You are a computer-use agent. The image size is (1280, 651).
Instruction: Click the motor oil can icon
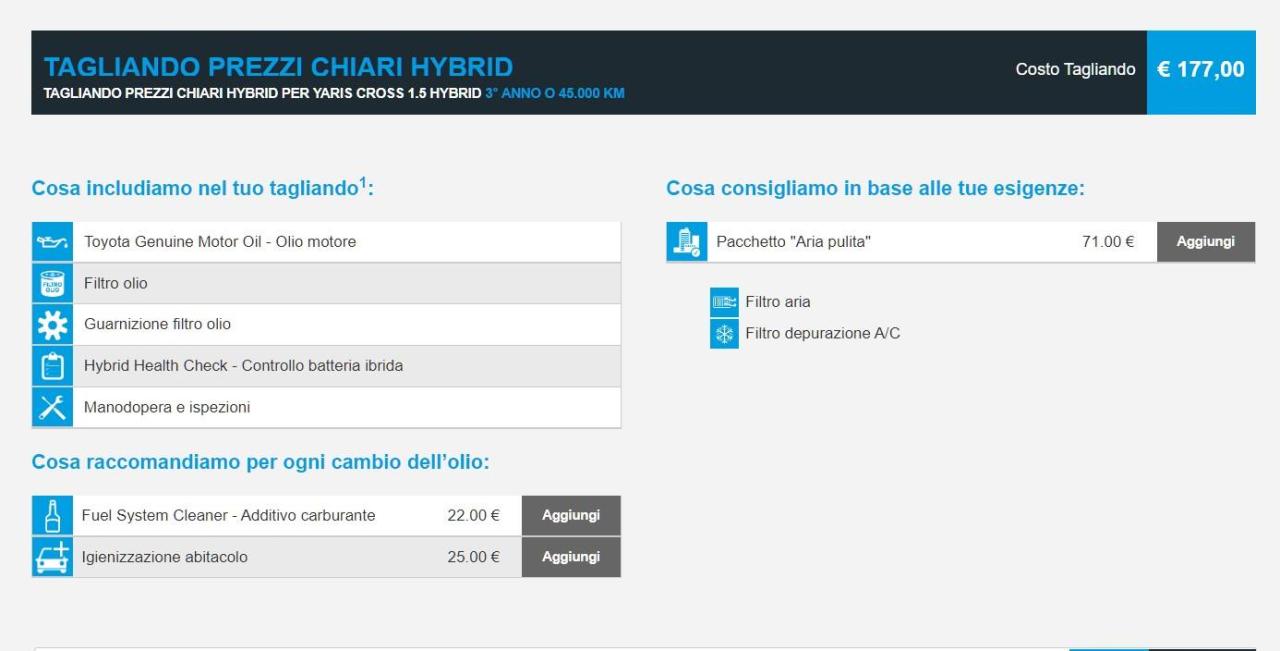coord(52,242)
